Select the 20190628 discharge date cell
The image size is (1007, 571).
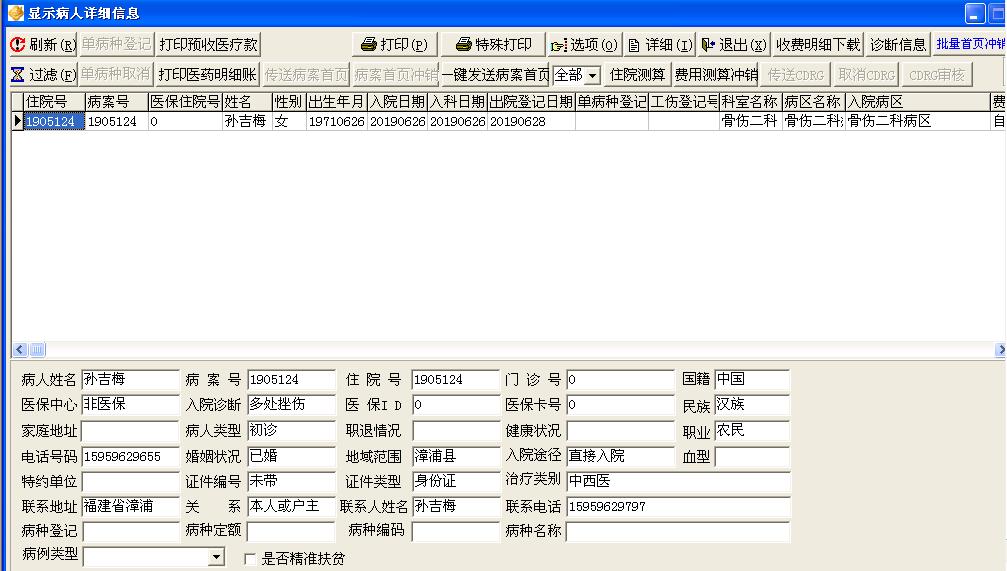tap(531, 121)
